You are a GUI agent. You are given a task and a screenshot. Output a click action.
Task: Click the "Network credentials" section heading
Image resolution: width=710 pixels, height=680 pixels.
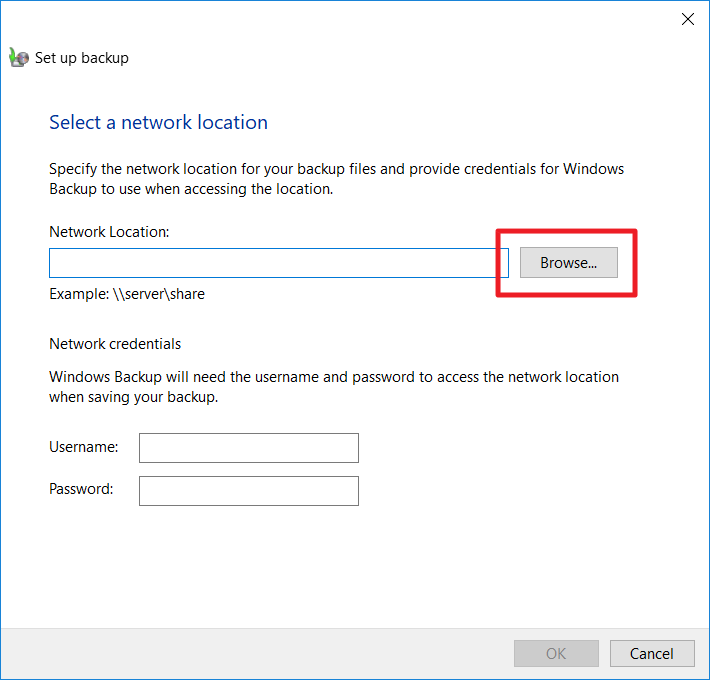tap(115, 344)
